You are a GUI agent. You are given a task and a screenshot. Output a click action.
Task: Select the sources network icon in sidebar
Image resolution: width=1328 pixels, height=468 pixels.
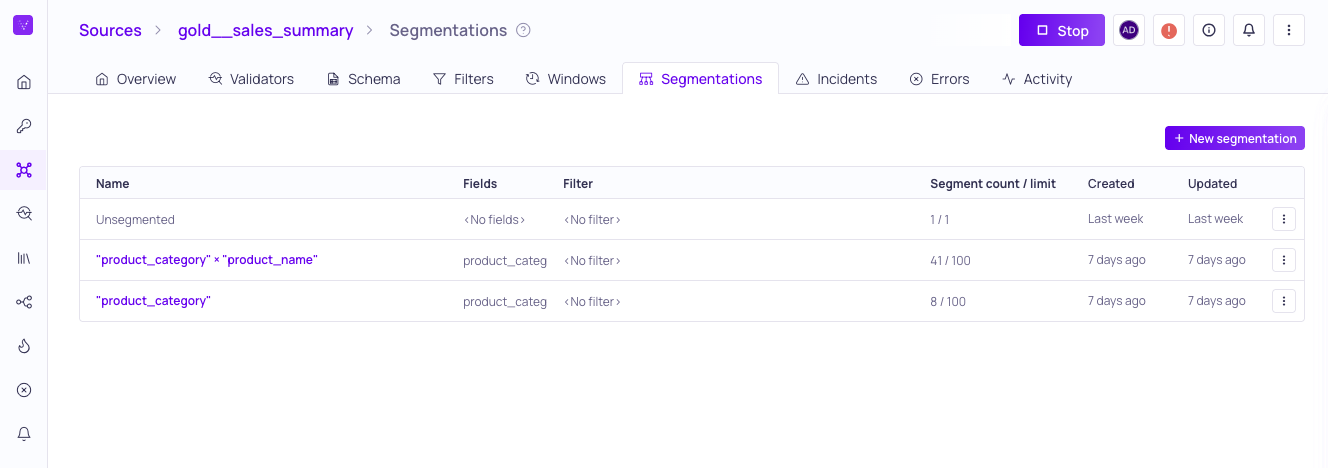coord(24,170)
